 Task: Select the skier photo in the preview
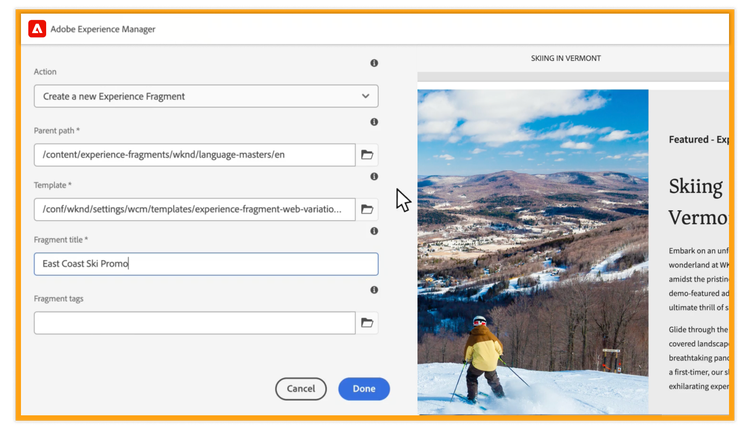[532, 250]
